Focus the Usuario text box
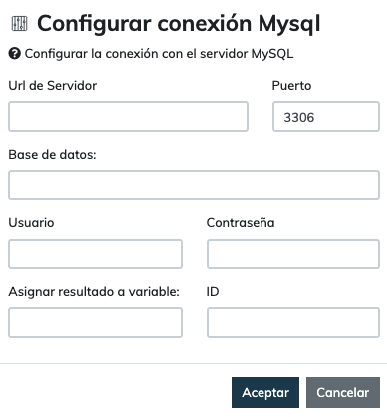 click(95, 254)
